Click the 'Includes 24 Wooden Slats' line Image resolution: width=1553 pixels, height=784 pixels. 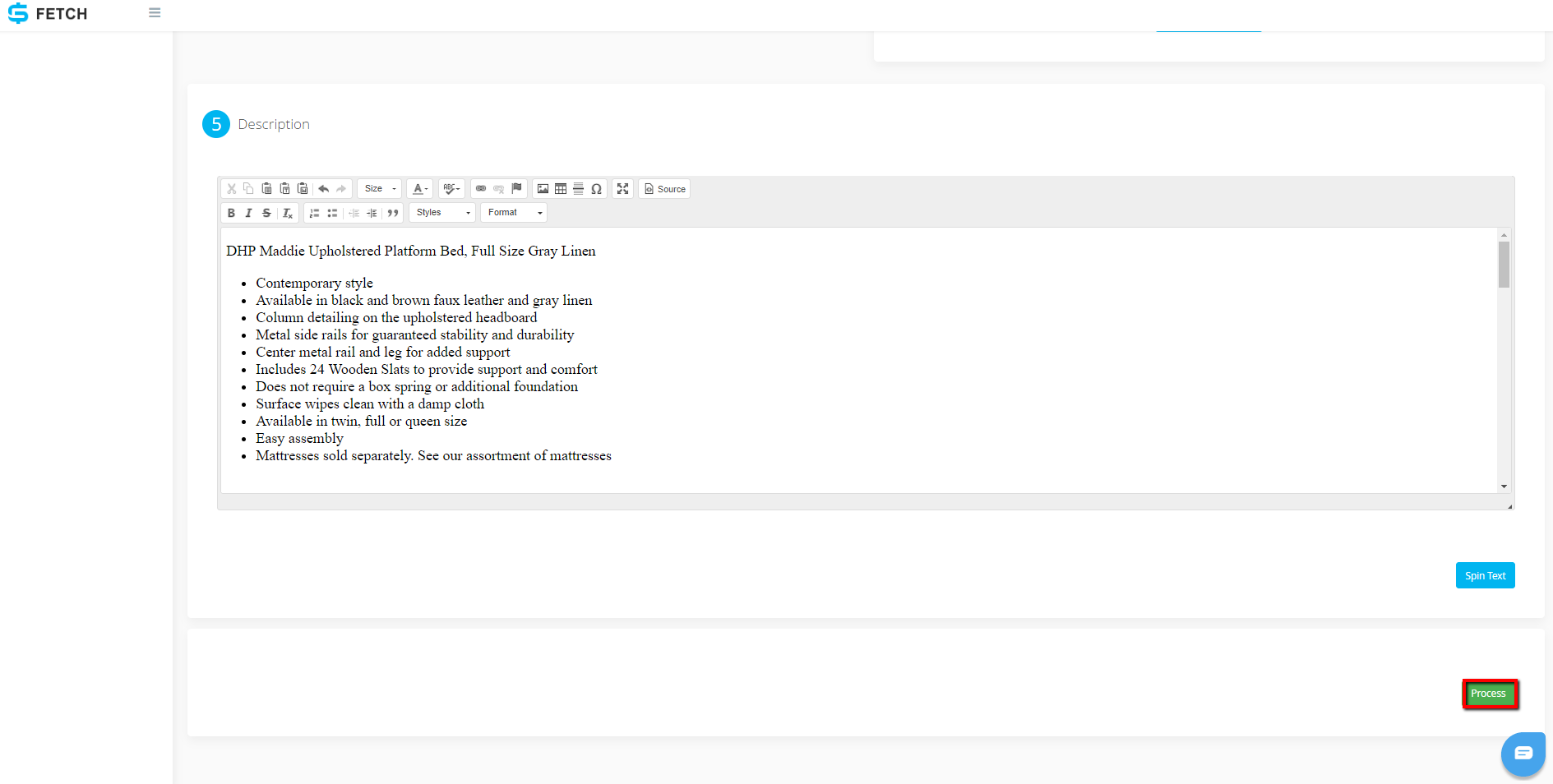coord(426,369)
